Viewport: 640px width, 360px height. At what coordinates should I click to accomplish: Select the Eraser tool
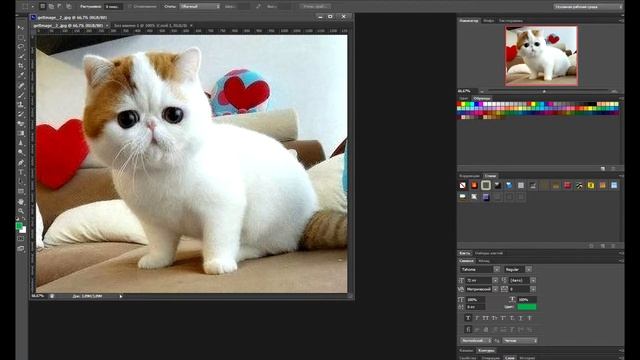click(21, 124)
